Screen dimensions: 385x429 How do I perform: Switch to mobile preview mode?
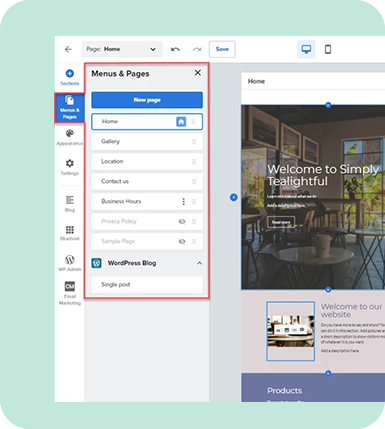click(x=328, y=49)
